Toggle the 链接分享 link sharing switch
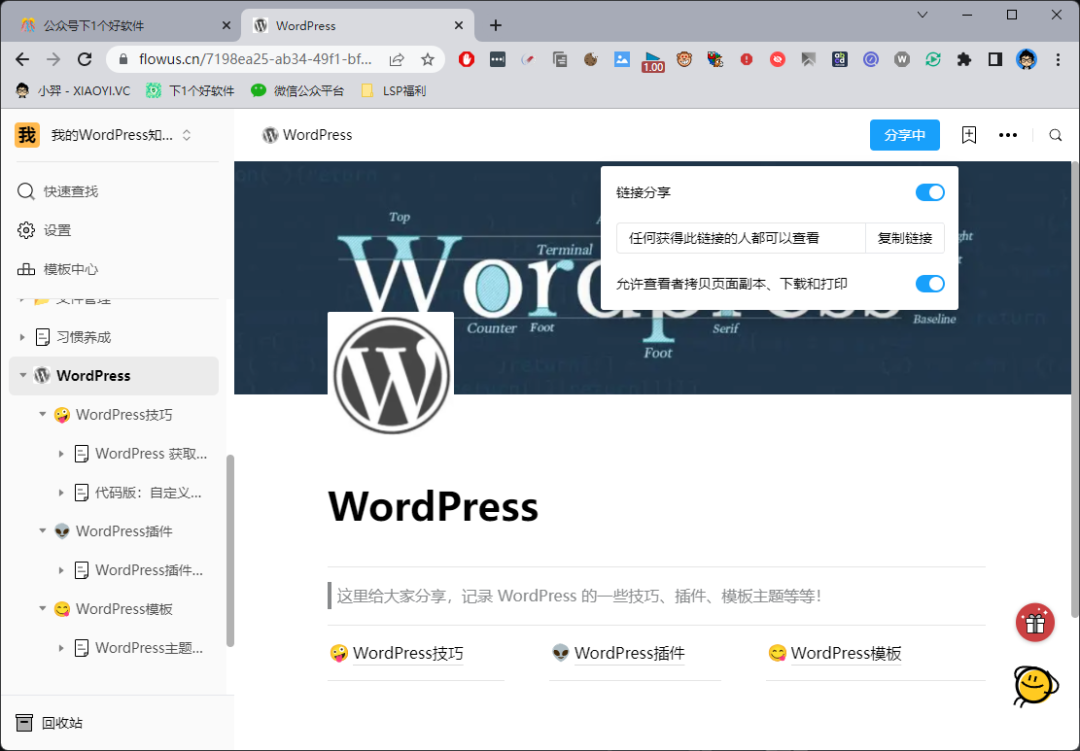 [929, 192]
